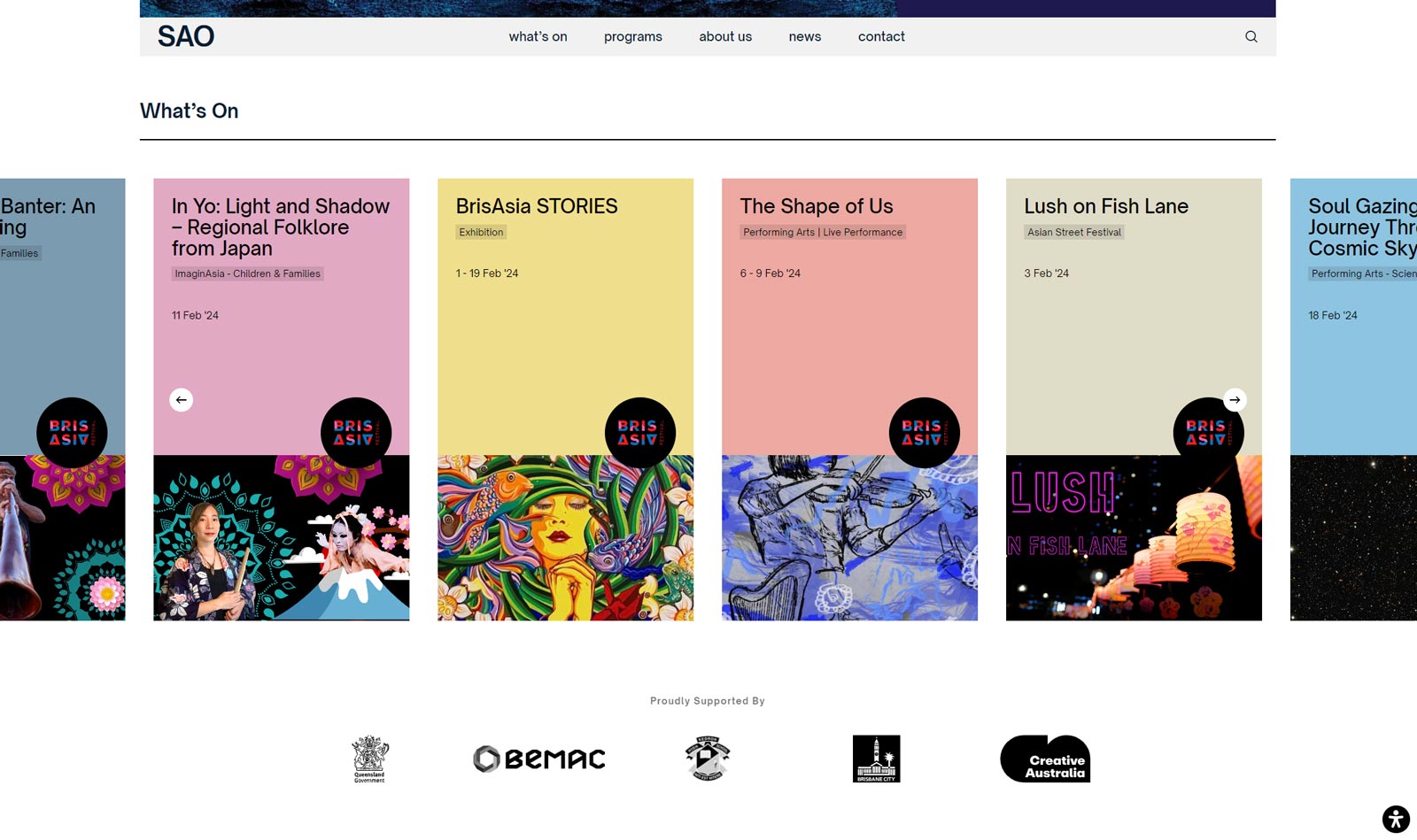Open the about us menu
The height and width of the screenshot is (840, 1417).
725,36
